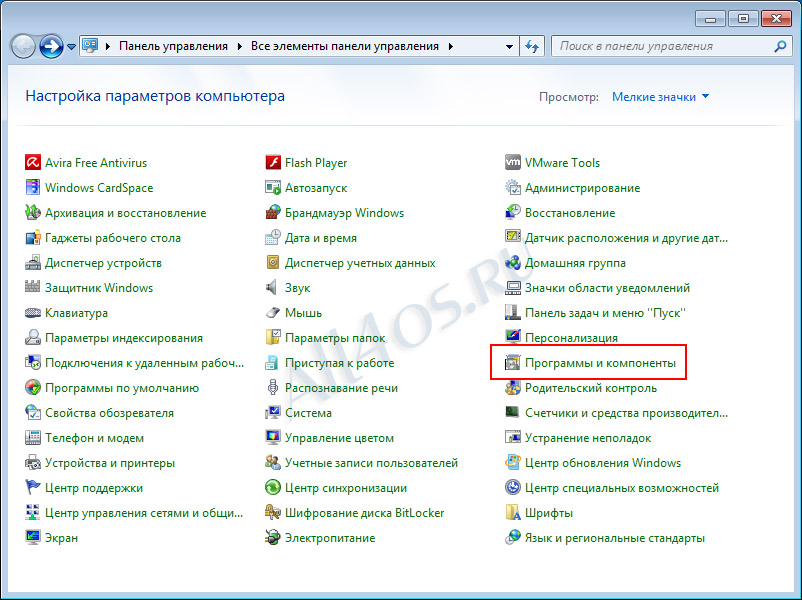802x600 pixels.
Task: Click the Мышь icon
Action: point(273,313)
